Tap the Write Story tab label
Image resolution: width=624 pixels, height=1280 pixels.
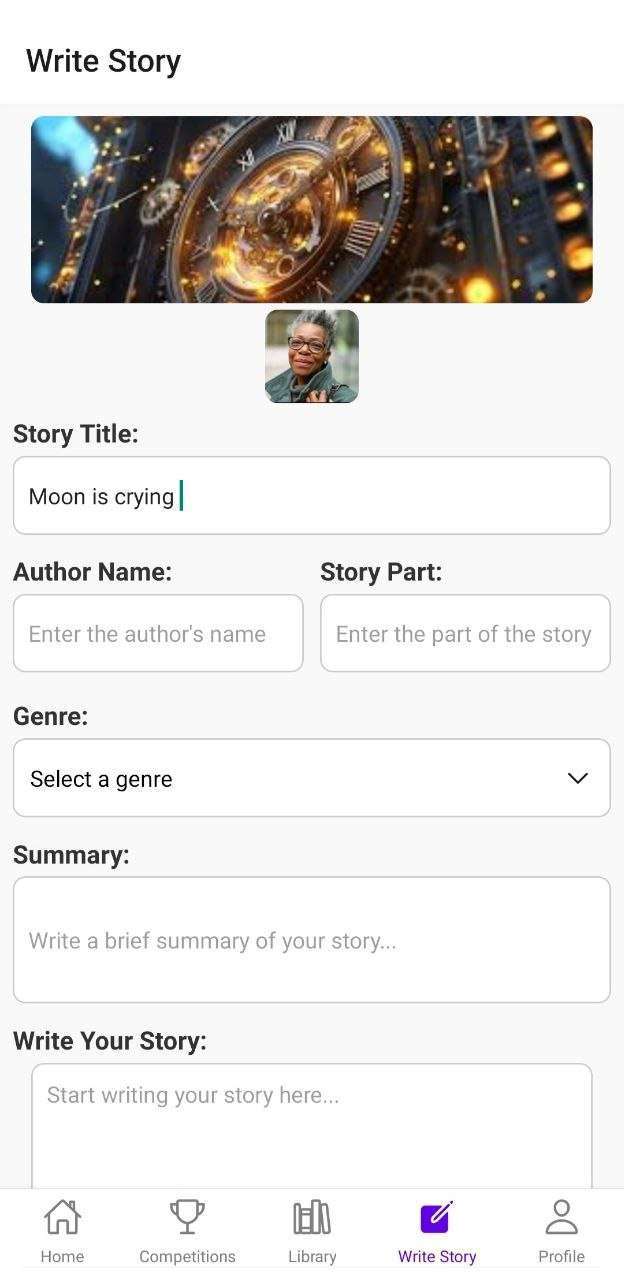pos(437,1256)
